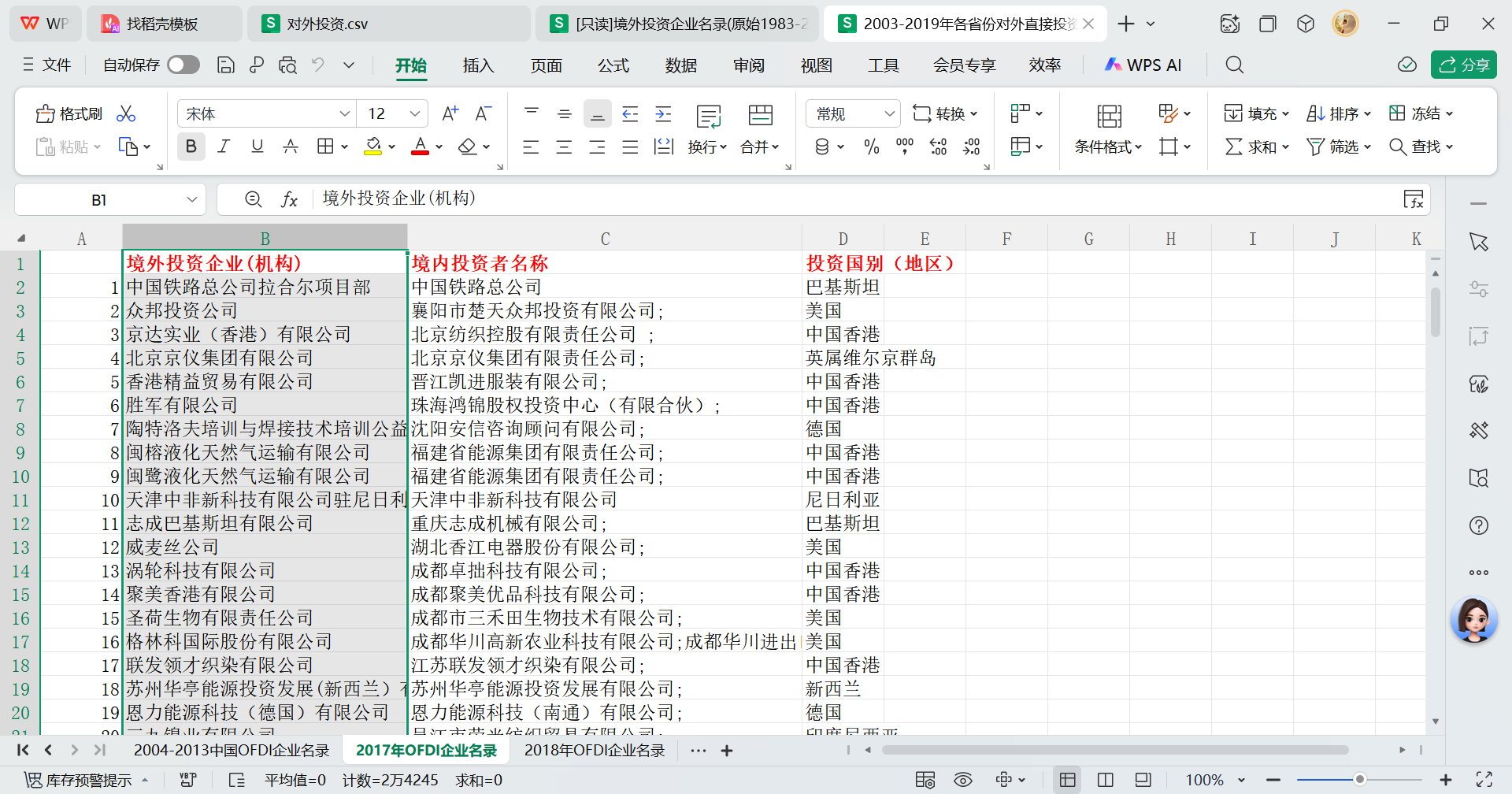Switch to normal view in status bar

[1068, 780]
